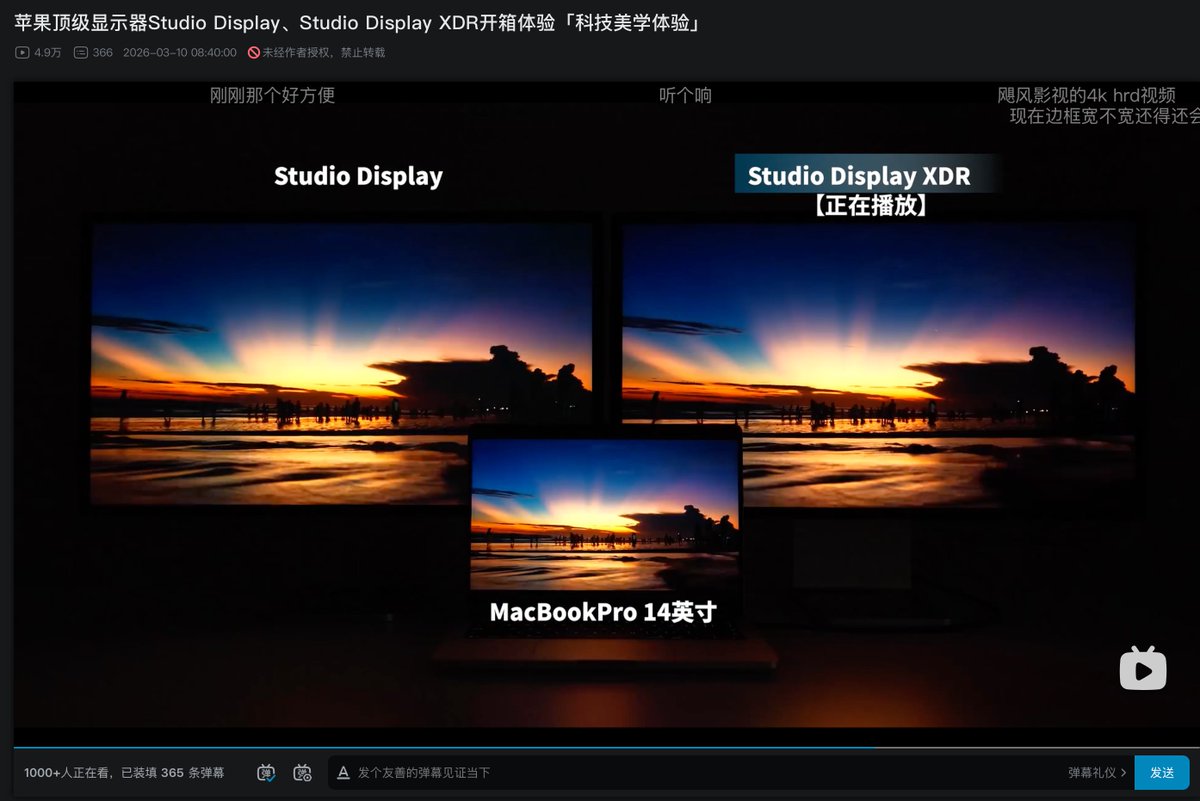The width and height of the screenshot is (1200, 801).
Task: Click the 366 danmaku count in header
Action: tap(102, 52)
